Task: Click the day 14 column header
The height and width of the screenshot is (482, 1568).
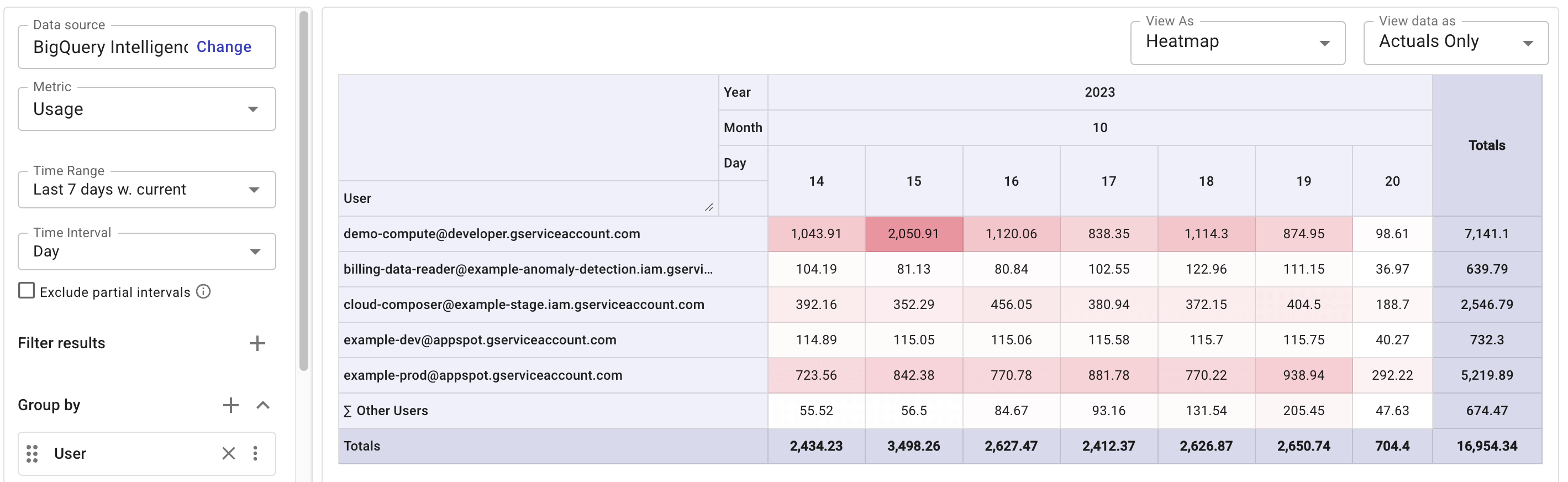Action: [x=815, y=181]
